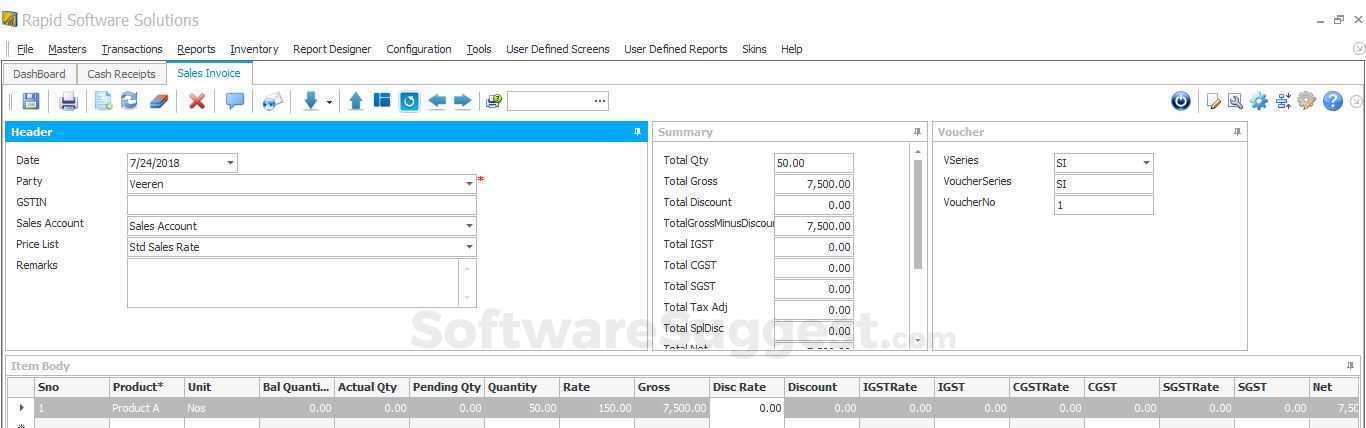
Task: Pin the Header panel
Action: click(x=637, y=132)
